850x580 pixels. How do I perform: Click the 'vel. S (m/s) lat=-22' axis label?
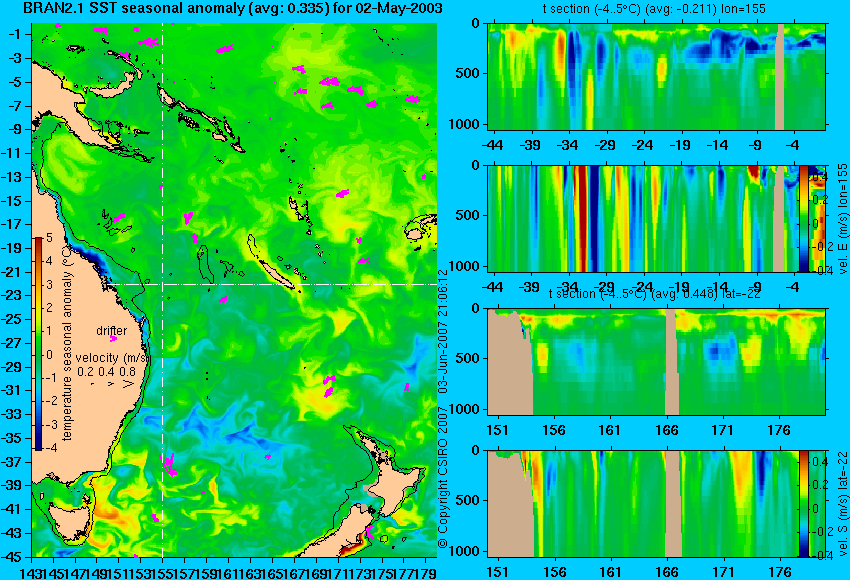pos(842,503)
